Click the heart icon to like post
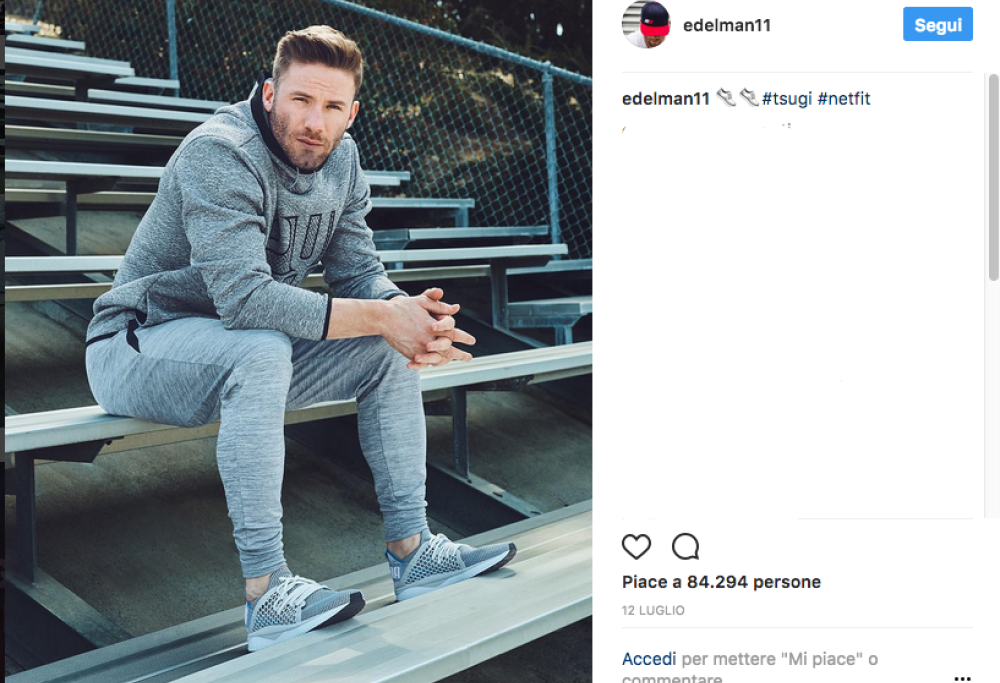Screen dimensions: 1000x683 pyautogui.click(x=636, y=547)
